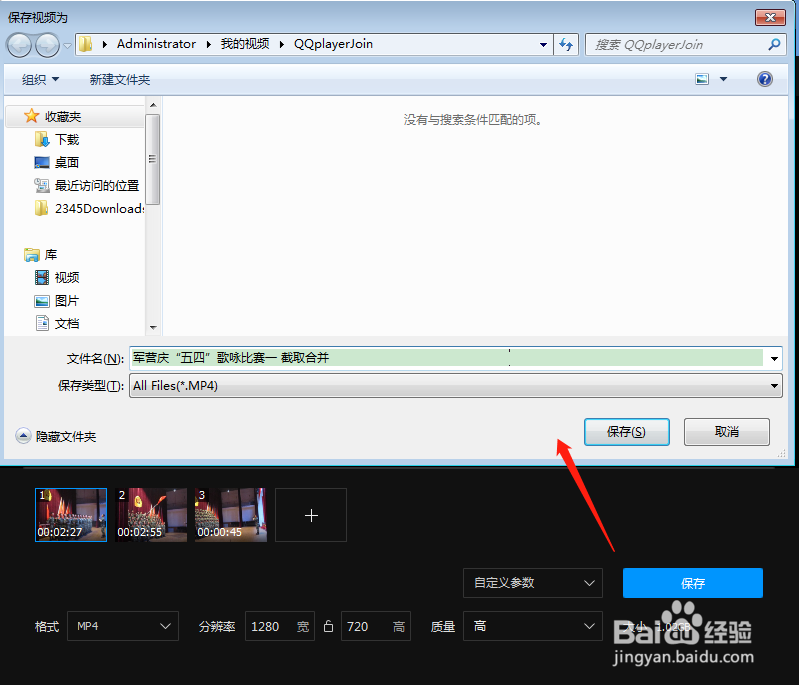Click the 文件名 text field
The image size is (799, 685).
pyautogui.click(x=447, y=358)
